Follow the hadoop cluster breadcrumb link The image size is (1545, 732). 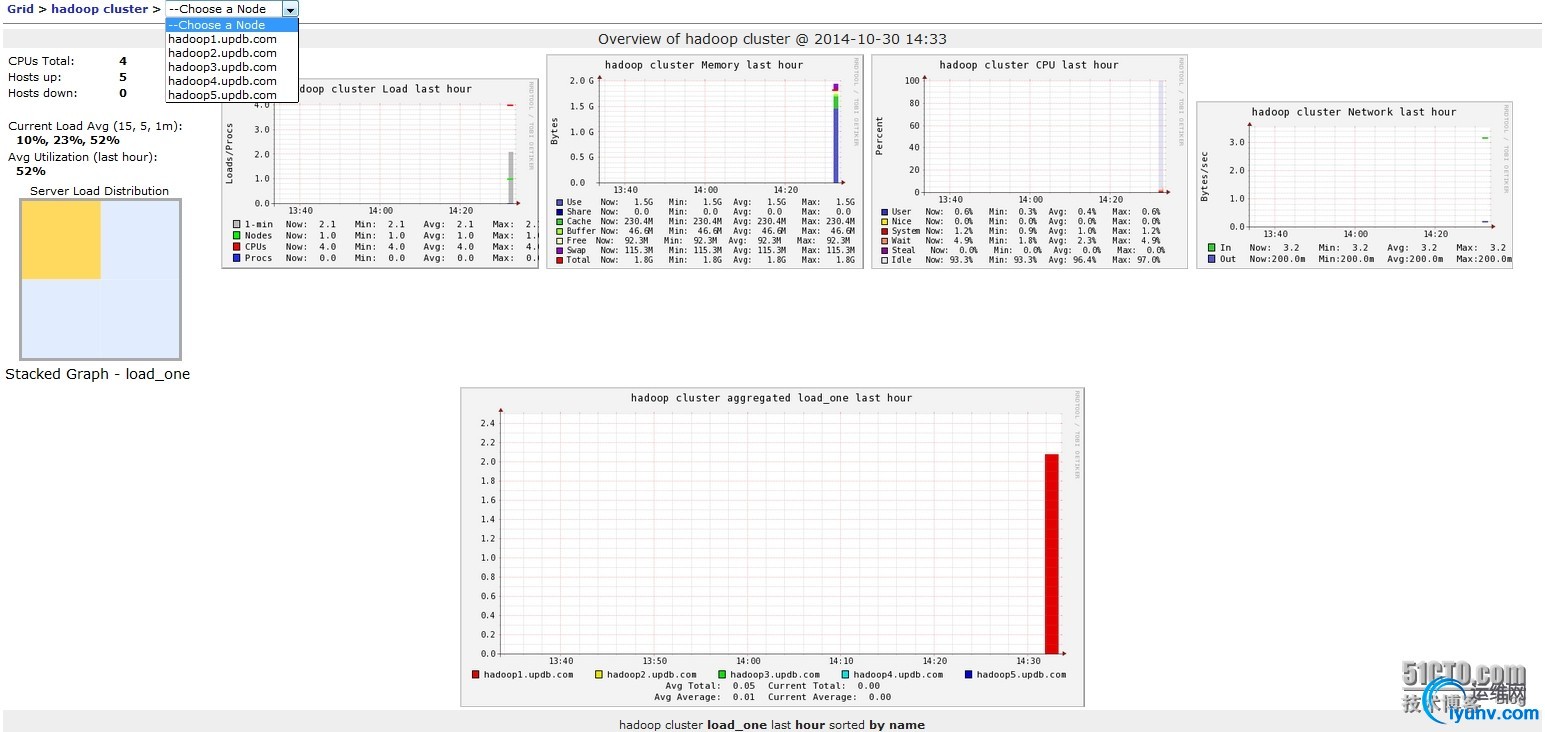(x=99, y=9)
